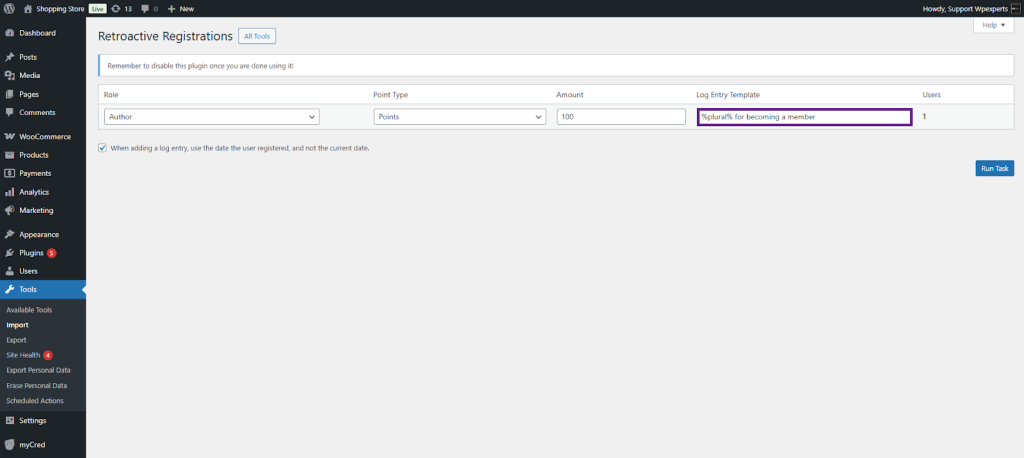
Task: Click the All Tools button
Action: (x=256, y=36)
